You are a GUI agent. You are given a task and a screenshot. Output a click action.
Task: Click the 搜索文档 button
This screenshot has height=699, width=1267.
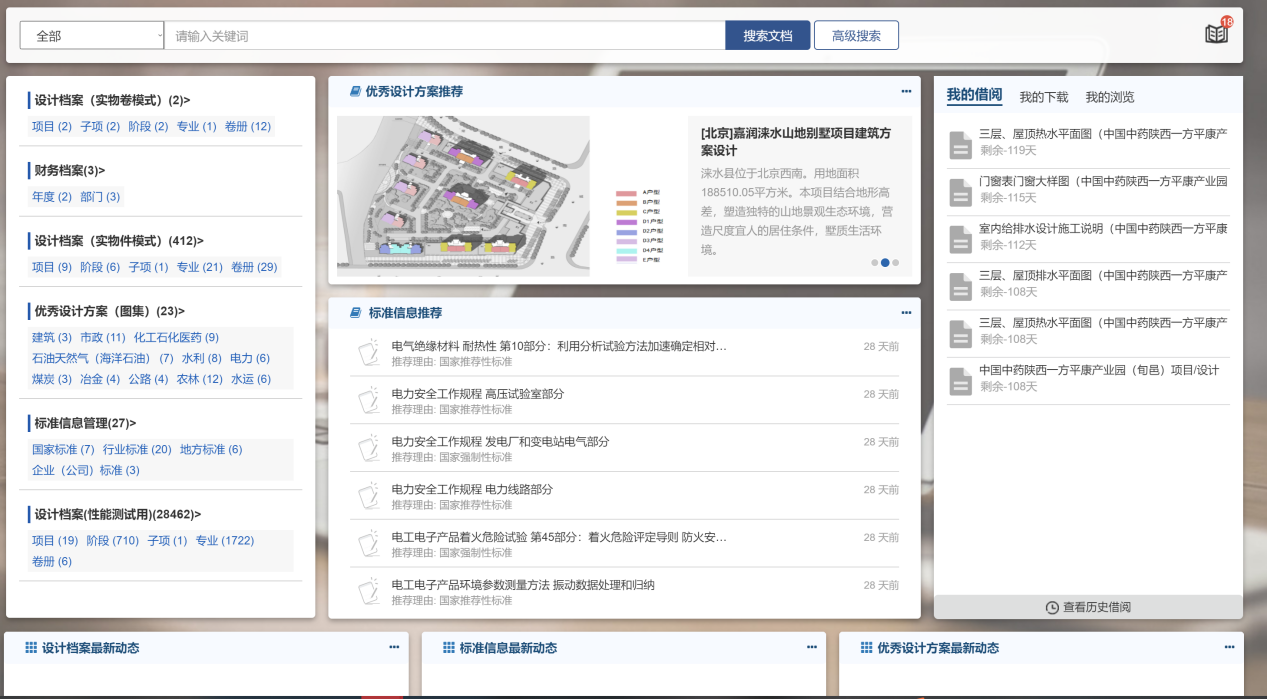pos(767,36)
